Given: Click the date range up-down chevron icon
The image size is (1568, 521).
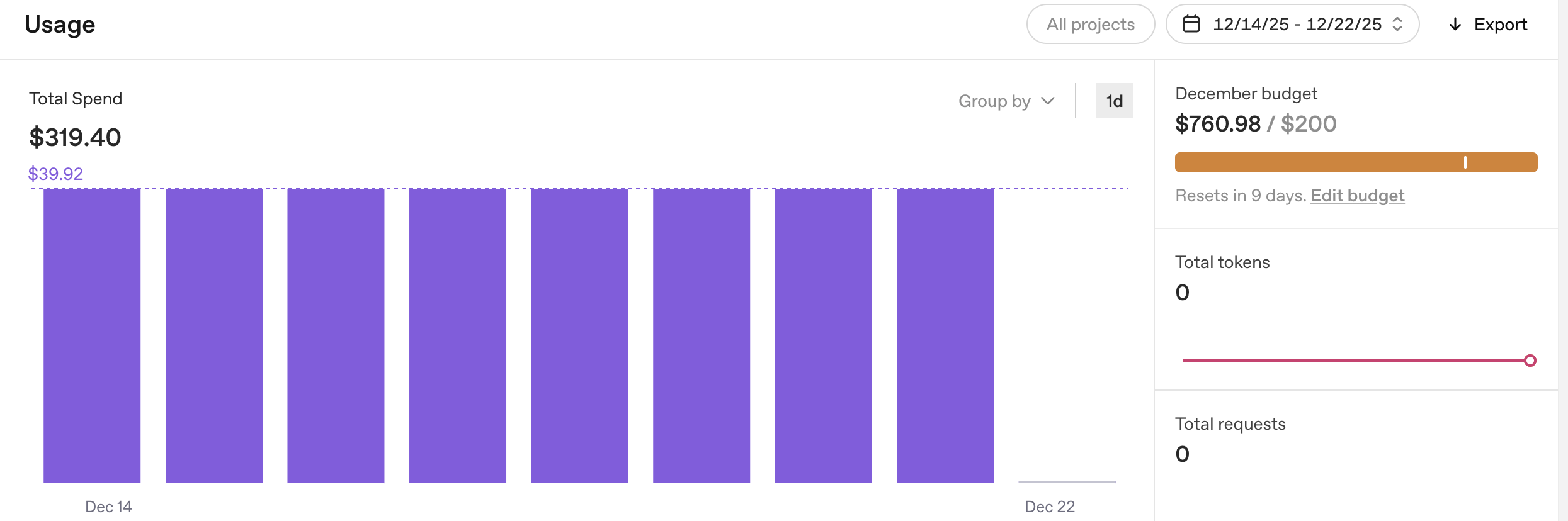Looking at the screenshot, I should tap(1397, 24).
